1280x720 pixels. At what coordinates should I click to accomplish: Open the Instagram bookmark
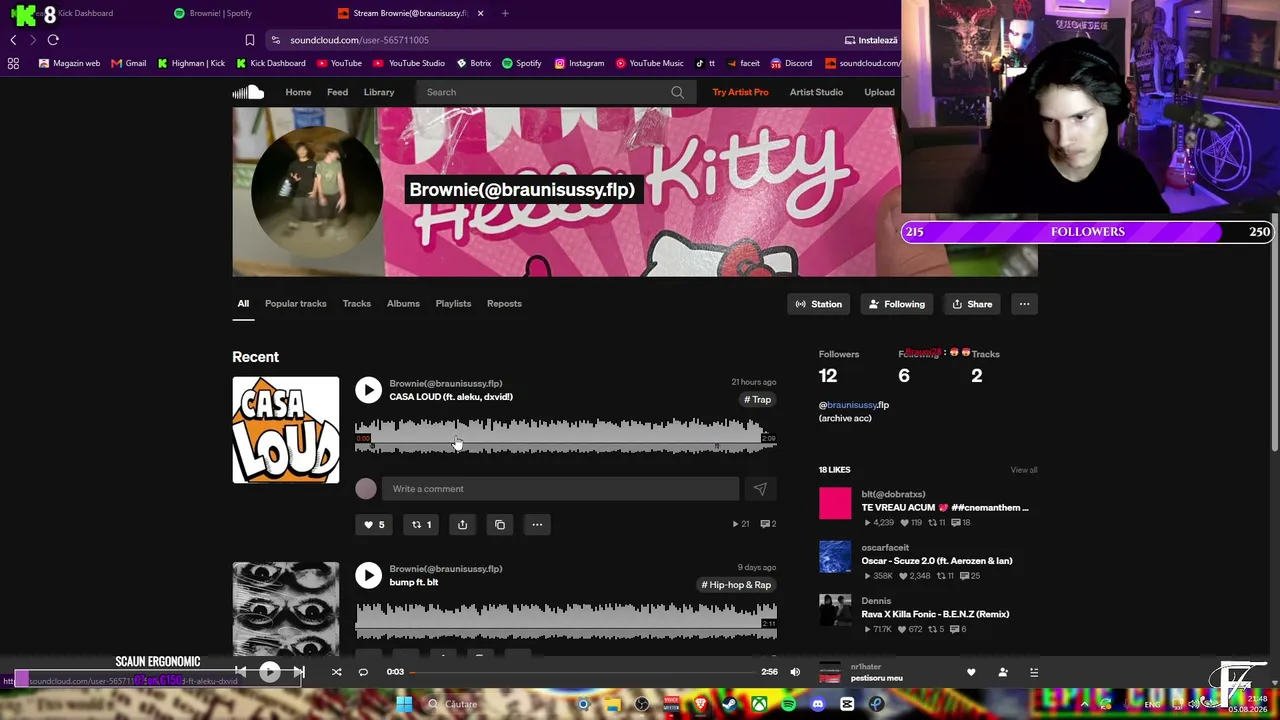(x=579, y=63)
